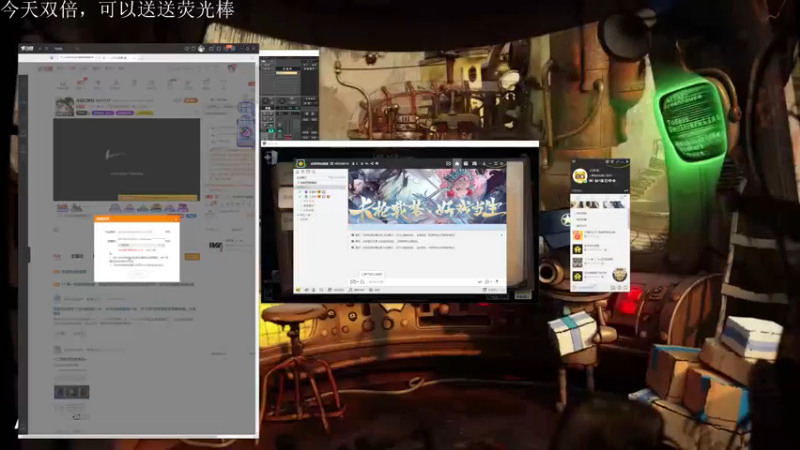Open the user avatar at browser page top

pos(232,68)
